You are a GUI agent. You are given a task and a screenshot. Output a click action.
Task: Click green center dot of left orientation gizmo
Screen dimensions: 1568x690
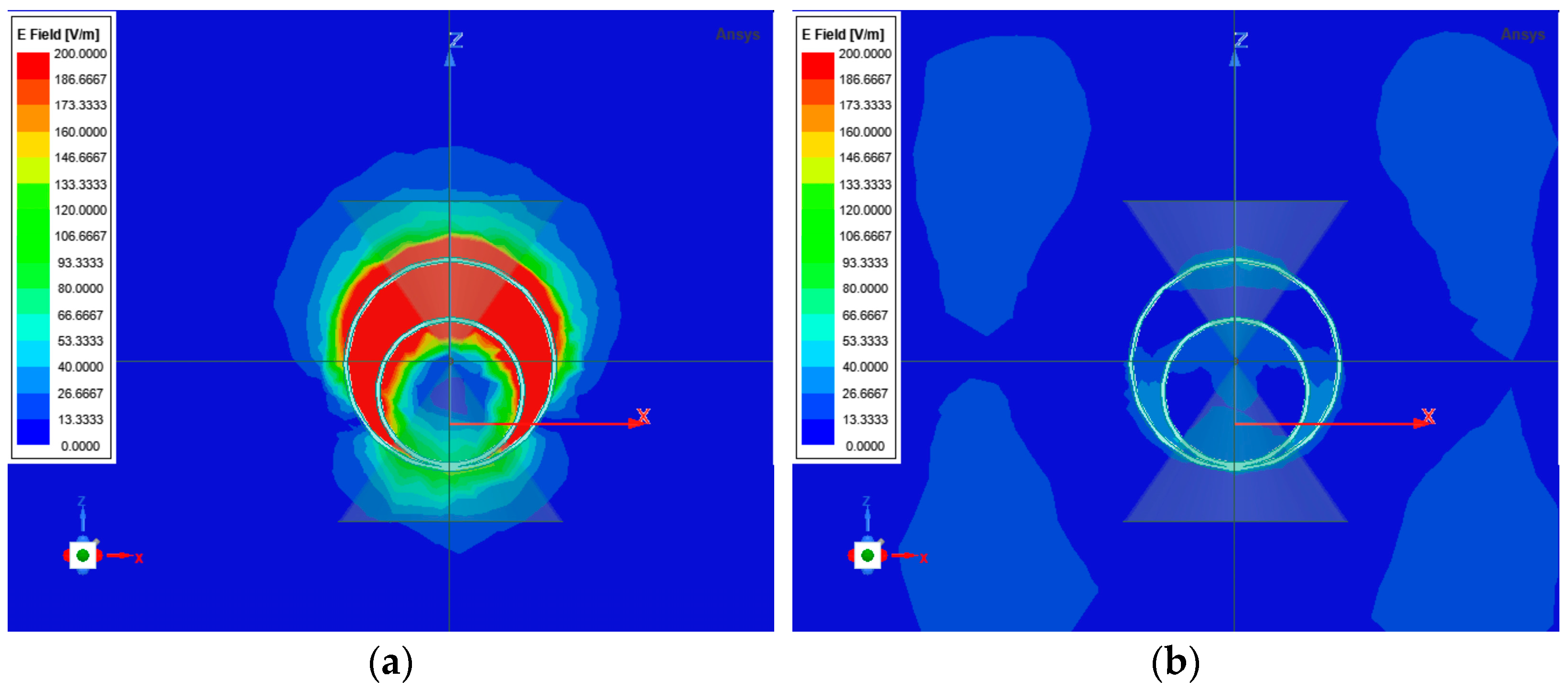[x=83, y=555]
